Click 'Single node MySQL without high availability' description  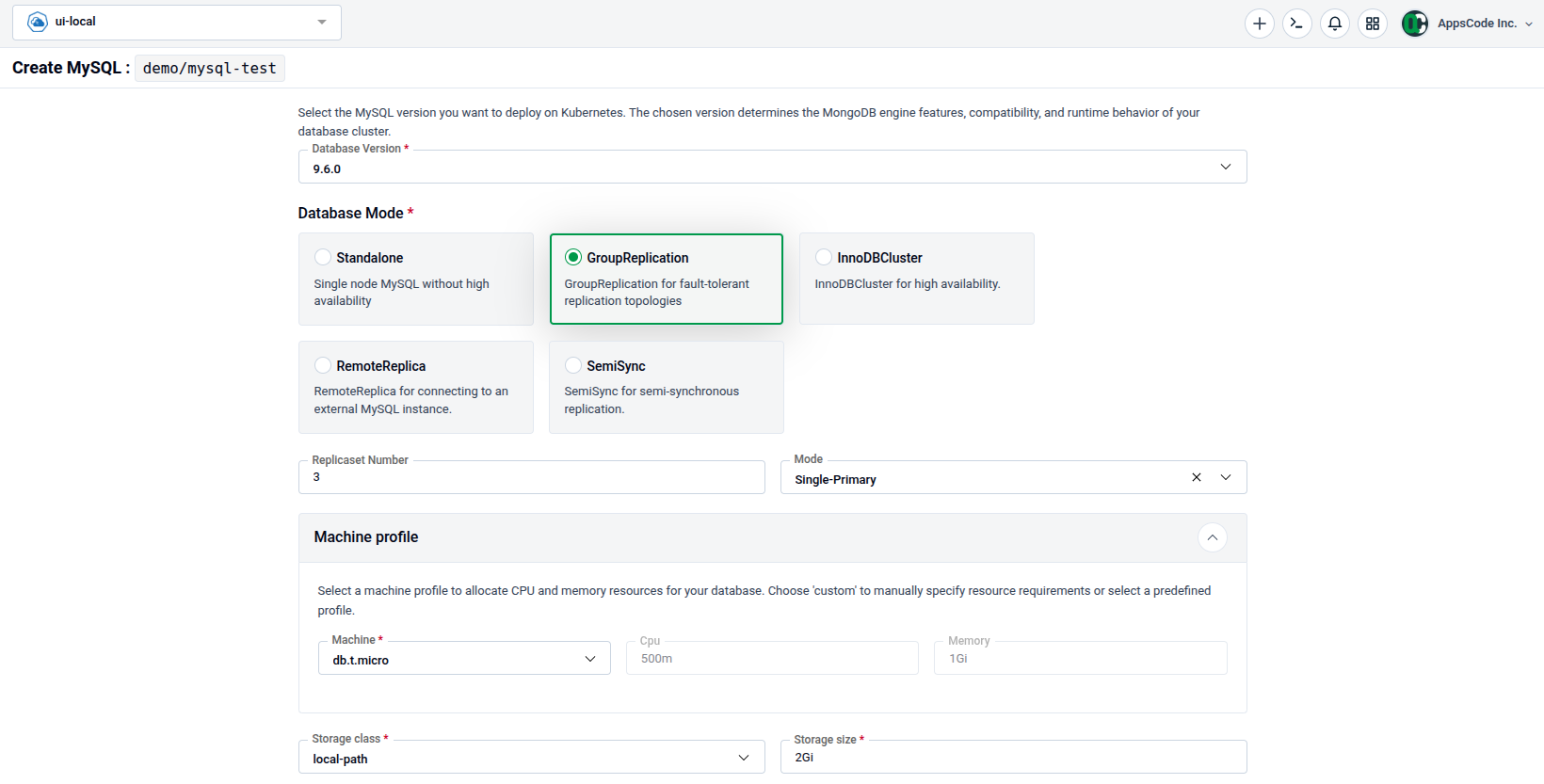point(402,292)
